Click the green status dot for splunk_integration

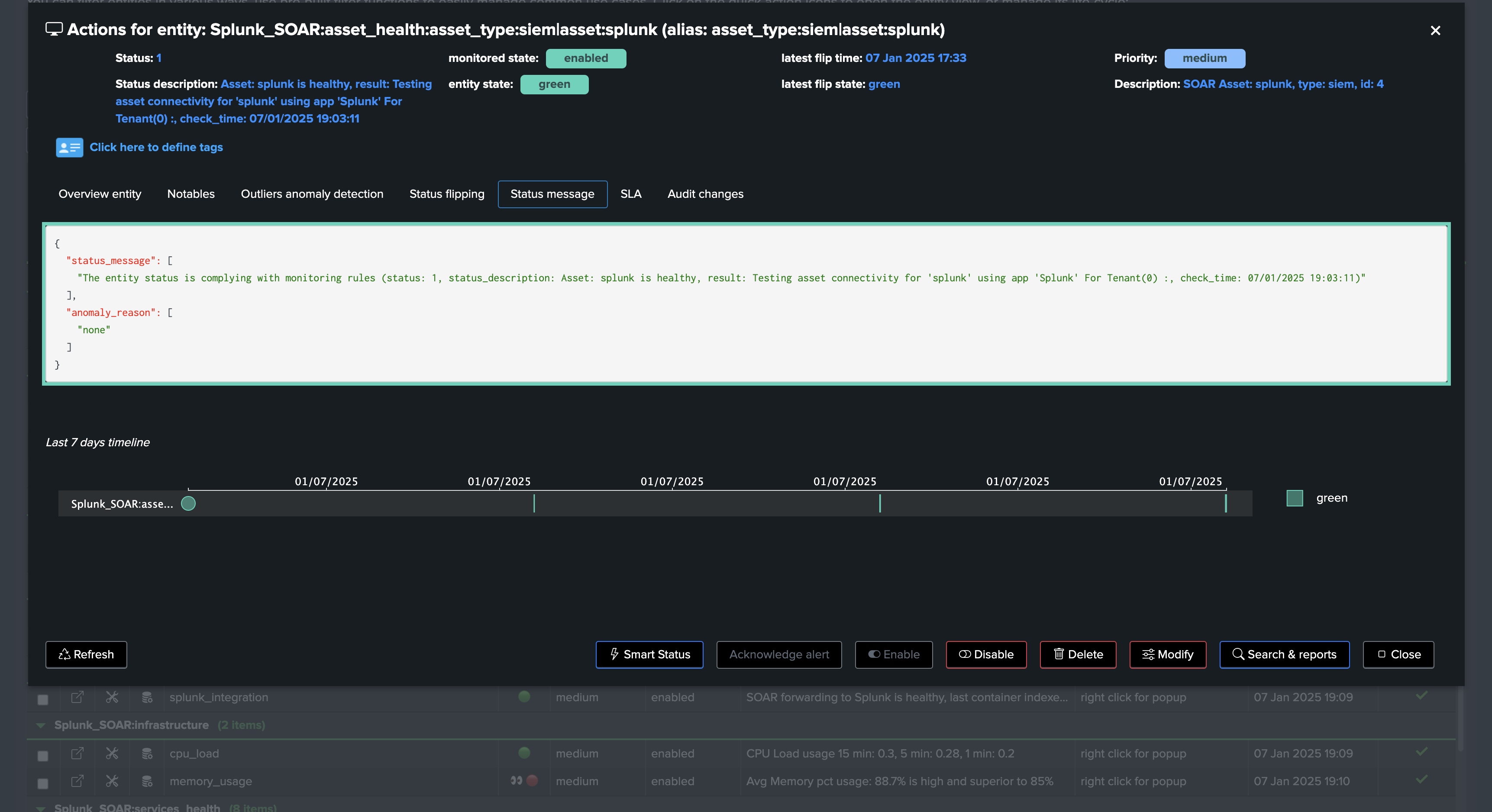tap(524, 696)
